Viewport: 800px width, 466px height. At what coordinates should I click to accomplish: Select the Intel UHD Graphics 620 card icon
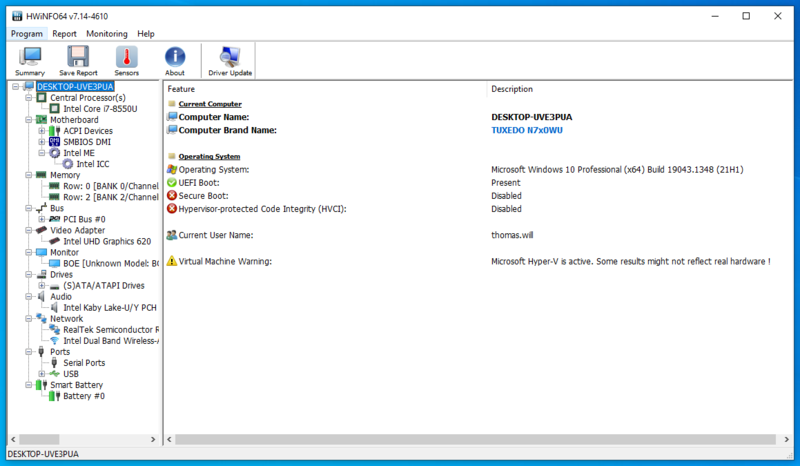point(55,241)
